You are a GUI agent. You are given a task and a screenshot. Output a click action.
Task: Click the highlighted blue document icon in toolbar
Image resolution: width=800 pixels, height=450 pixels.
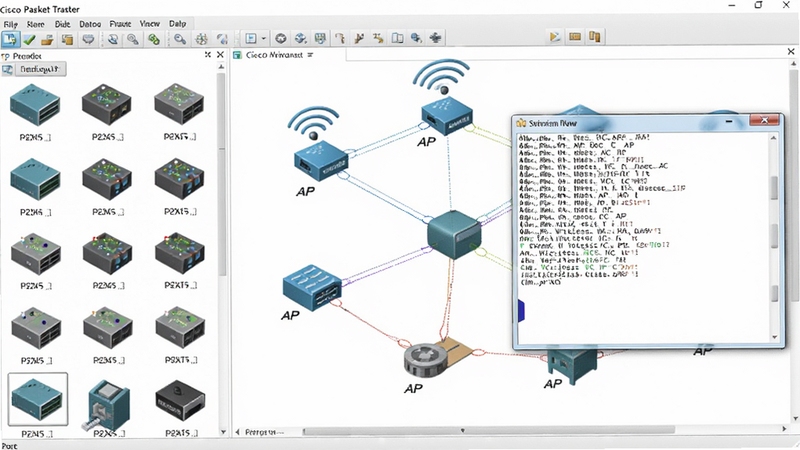10,39
